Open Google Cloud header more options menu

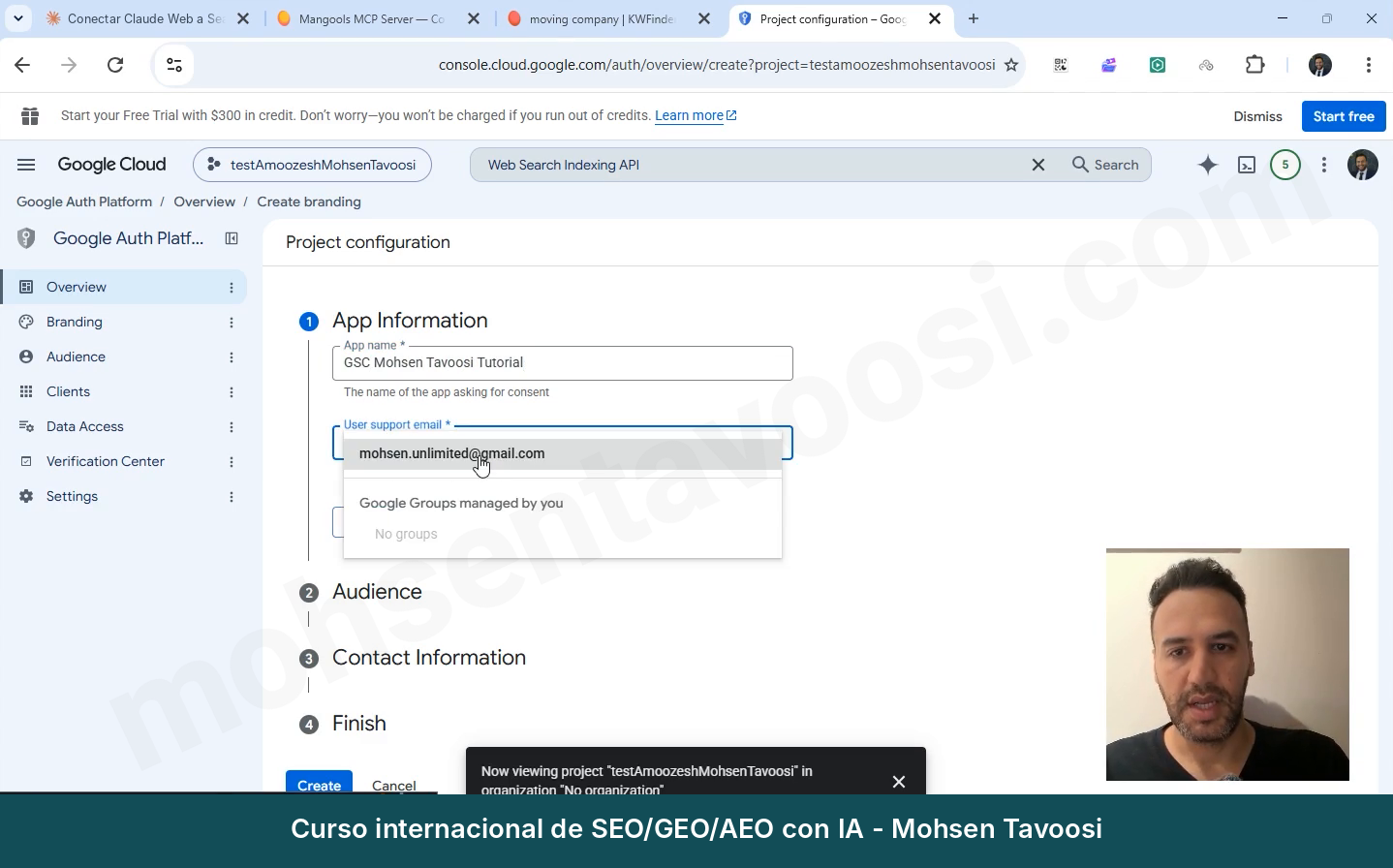1324,165
